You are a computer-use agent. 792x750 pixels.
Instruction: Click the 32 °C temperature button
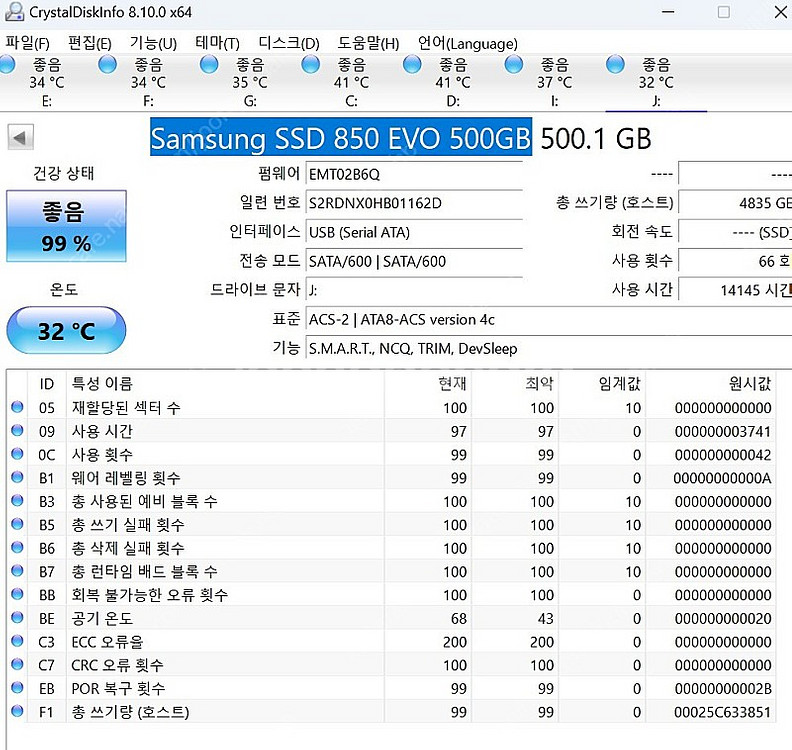click(66, 331)
